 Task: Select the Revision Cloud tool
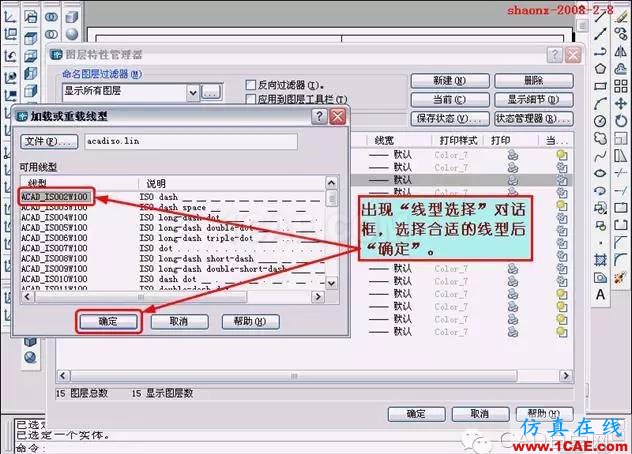click(600, 138)
